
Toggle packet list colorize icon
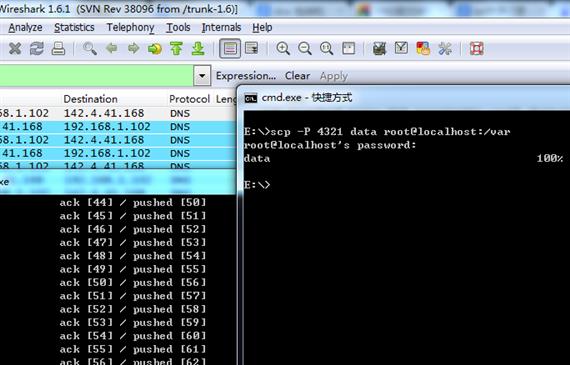(x=230, y=49)
